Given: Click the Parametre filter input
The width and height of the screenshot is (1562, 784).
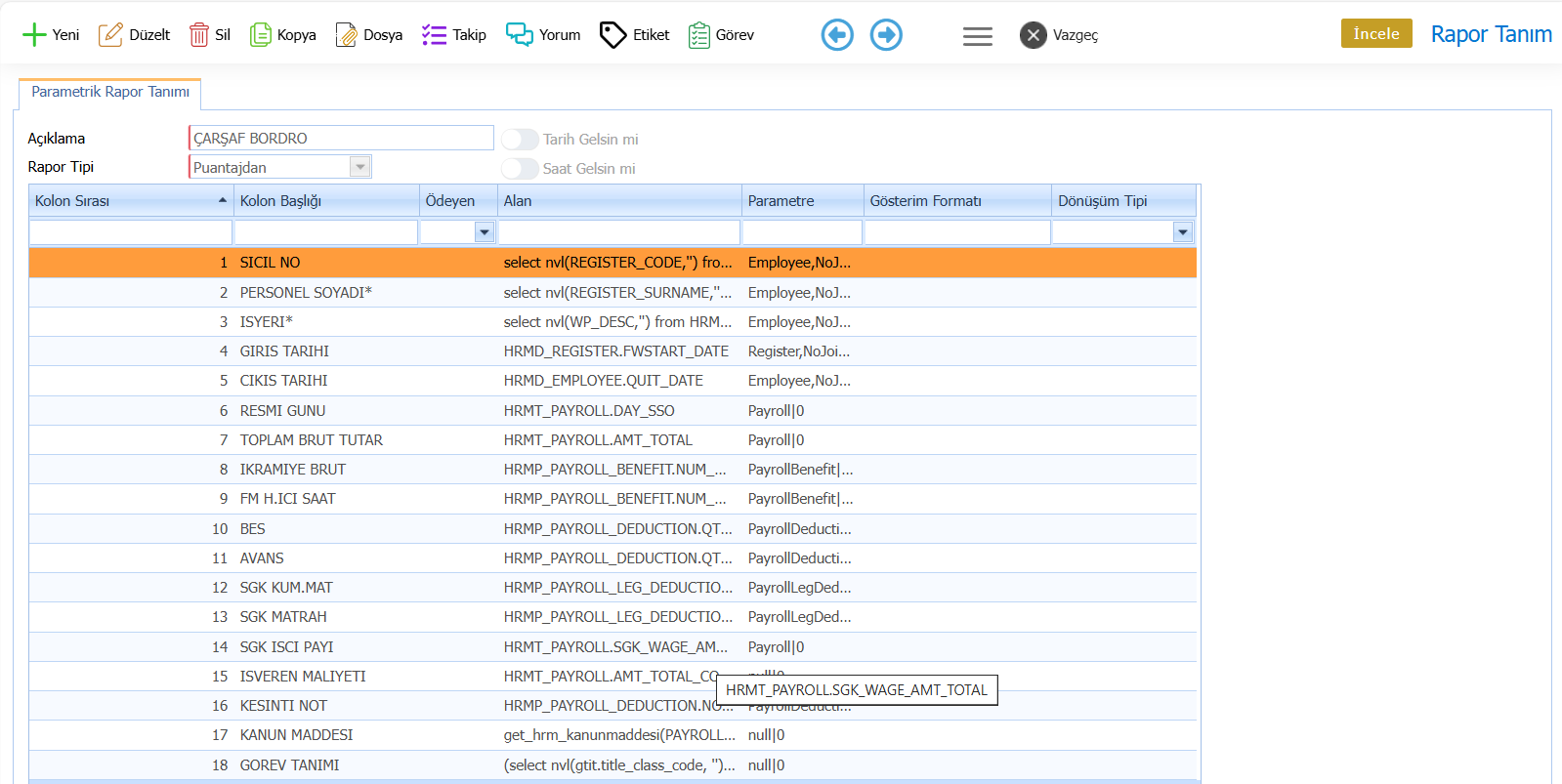Looking at the screenshot, I should coord(803,232).
